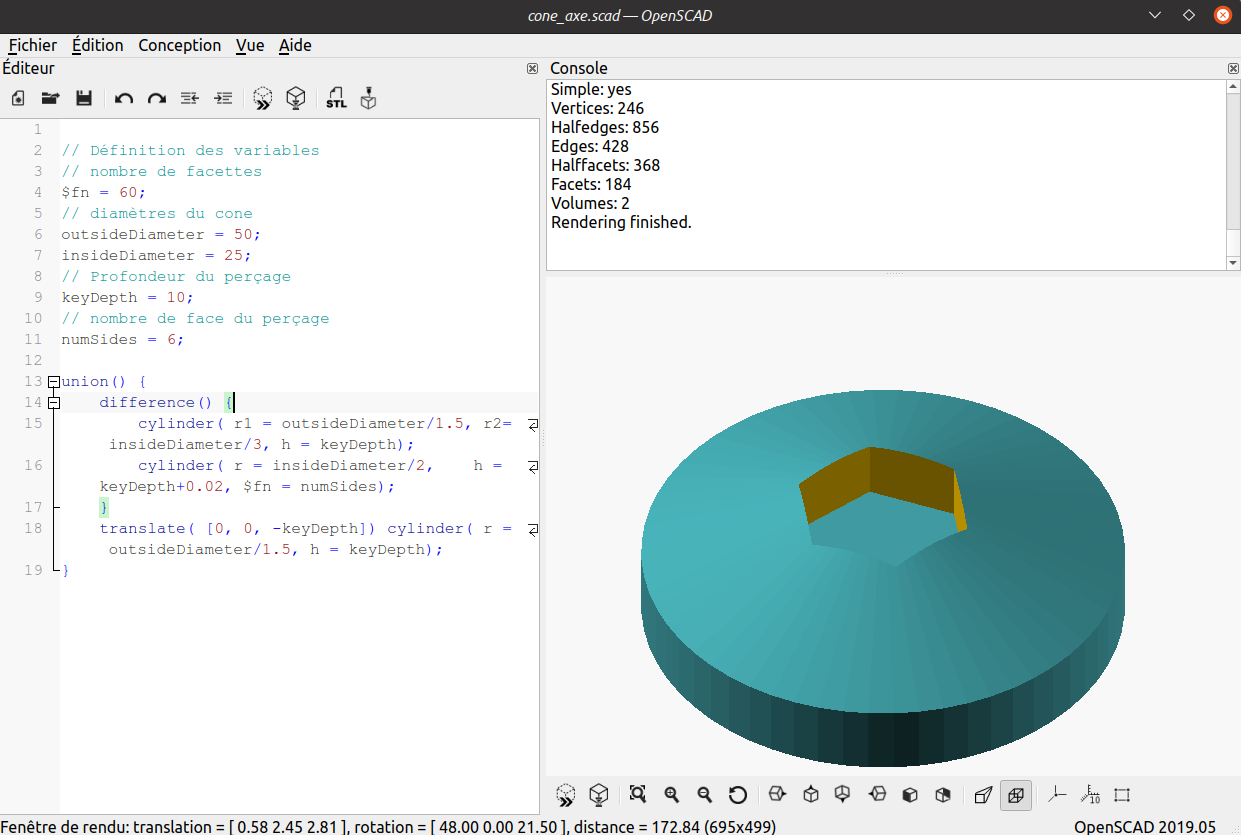The width and height of the screenshot is (1241, 835).
Task: Zoom in using the viewport magnifier plus icon
Action: pos(672,794)
